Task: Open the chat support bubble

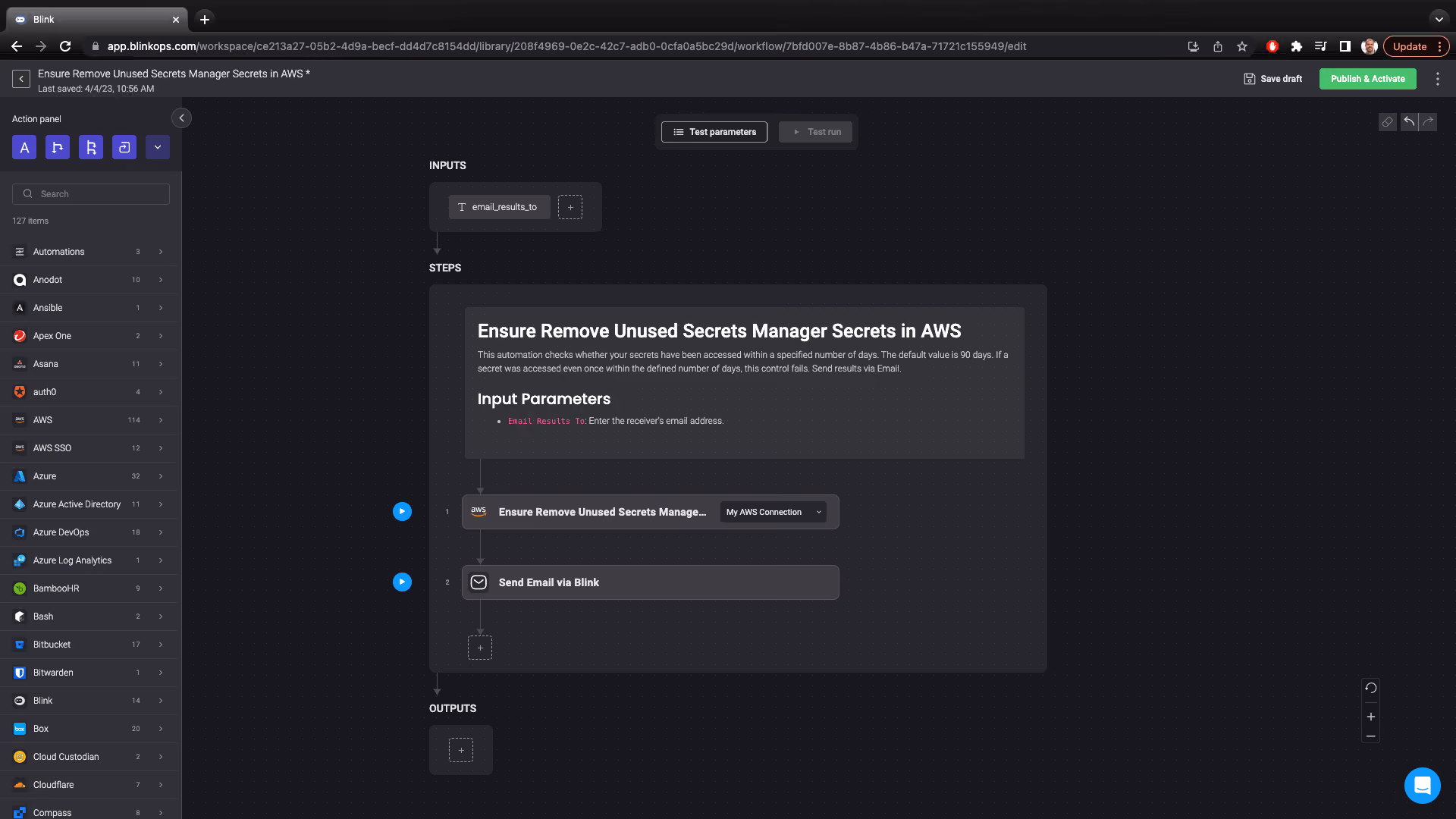Action: [1422, 786]
